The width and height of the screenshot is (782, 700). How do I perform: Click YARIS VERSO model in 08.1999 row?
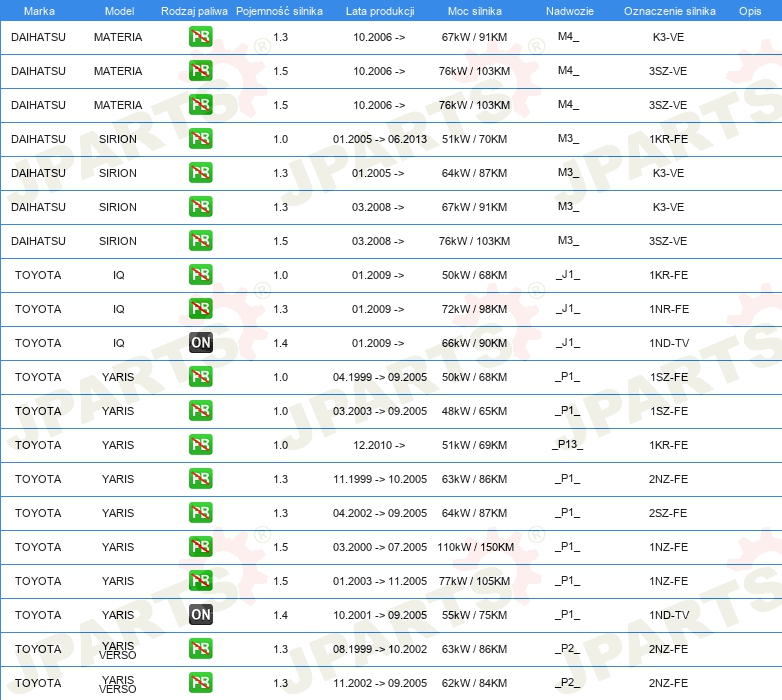(x=118, y=650)
